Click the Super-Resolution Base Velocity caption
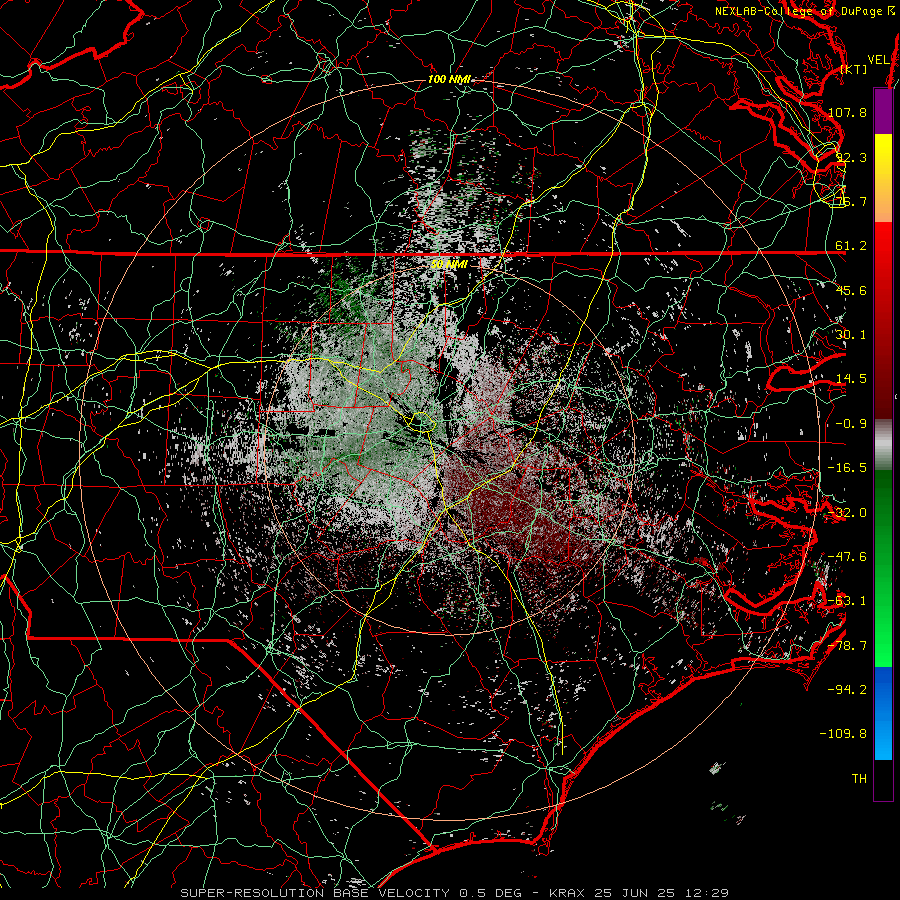900x900 pixels. pos(455,893)
